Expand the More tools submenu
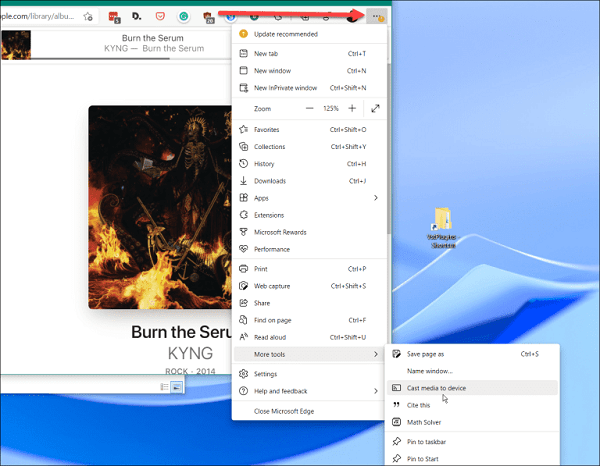Screen dimensions: 600x466 [375, 354]
